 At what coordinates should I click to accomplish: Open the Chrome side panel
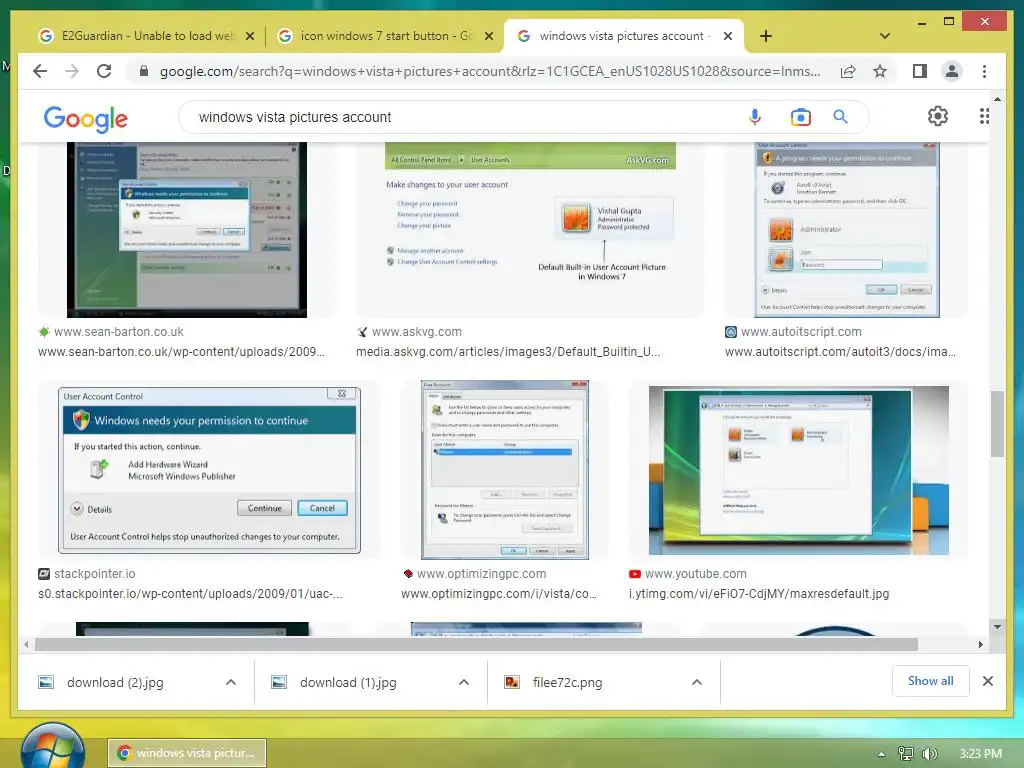[920, 71]
